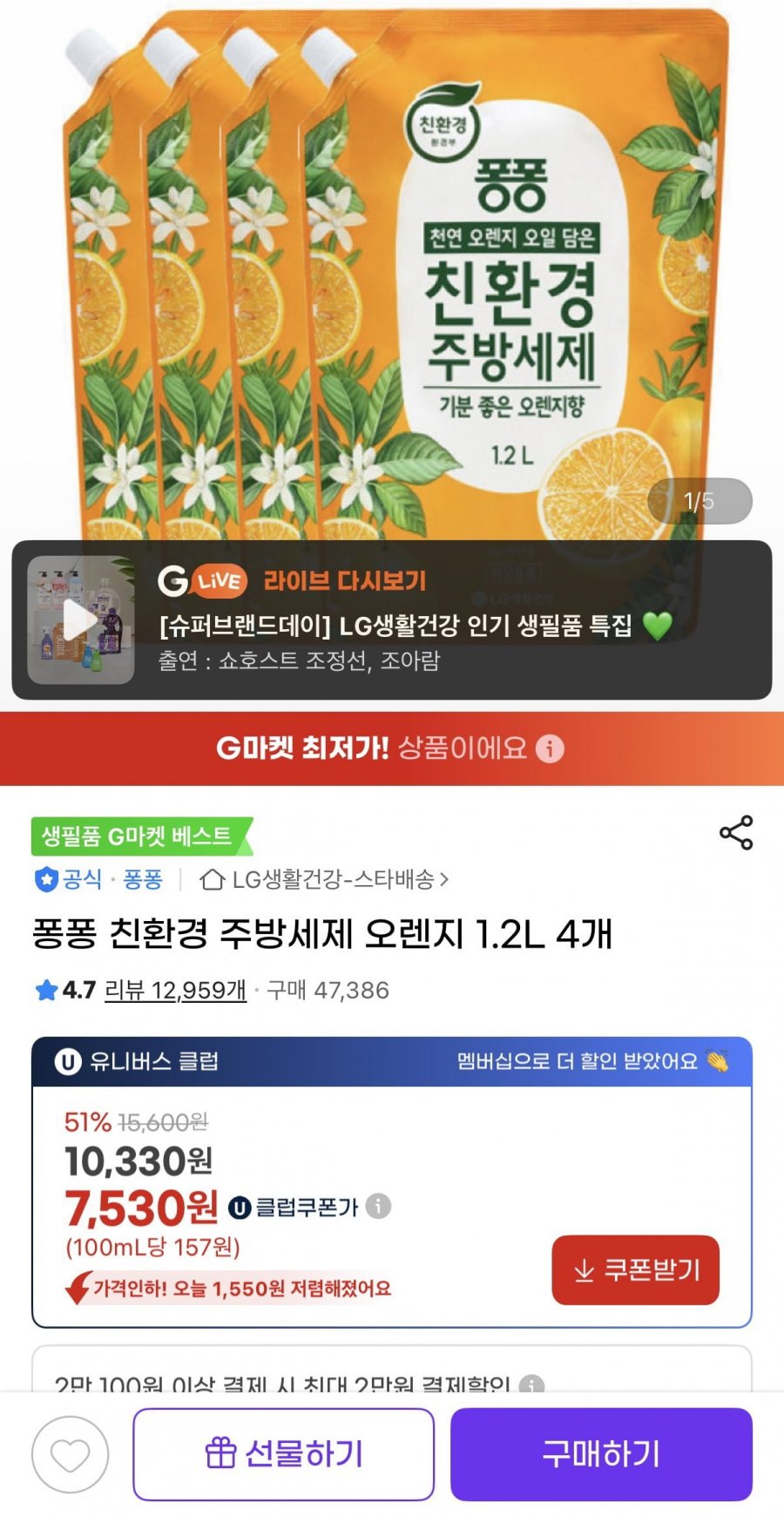The image size is (784, 1517).
Task: Tap the 구매하기 purchase button
Action: point(601,1454)
